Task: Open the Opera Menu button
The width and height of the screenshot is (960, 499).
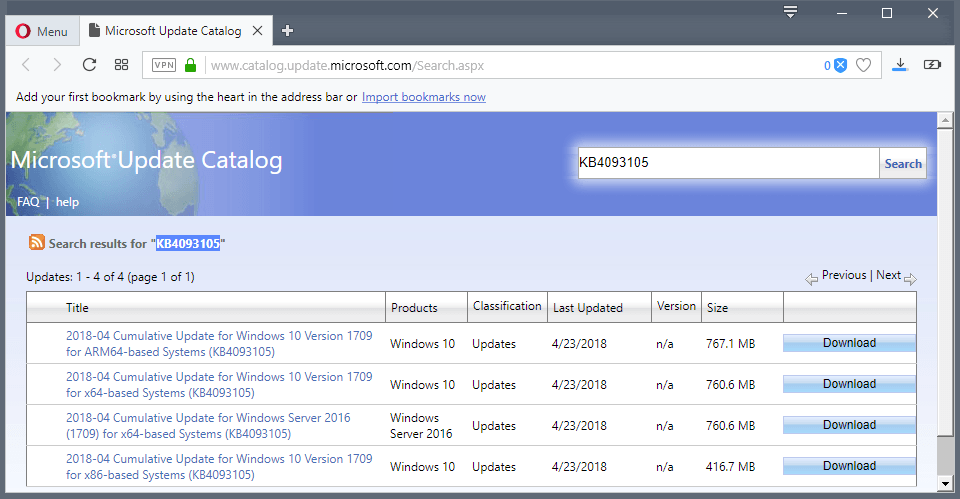Action: pos(42,31)
